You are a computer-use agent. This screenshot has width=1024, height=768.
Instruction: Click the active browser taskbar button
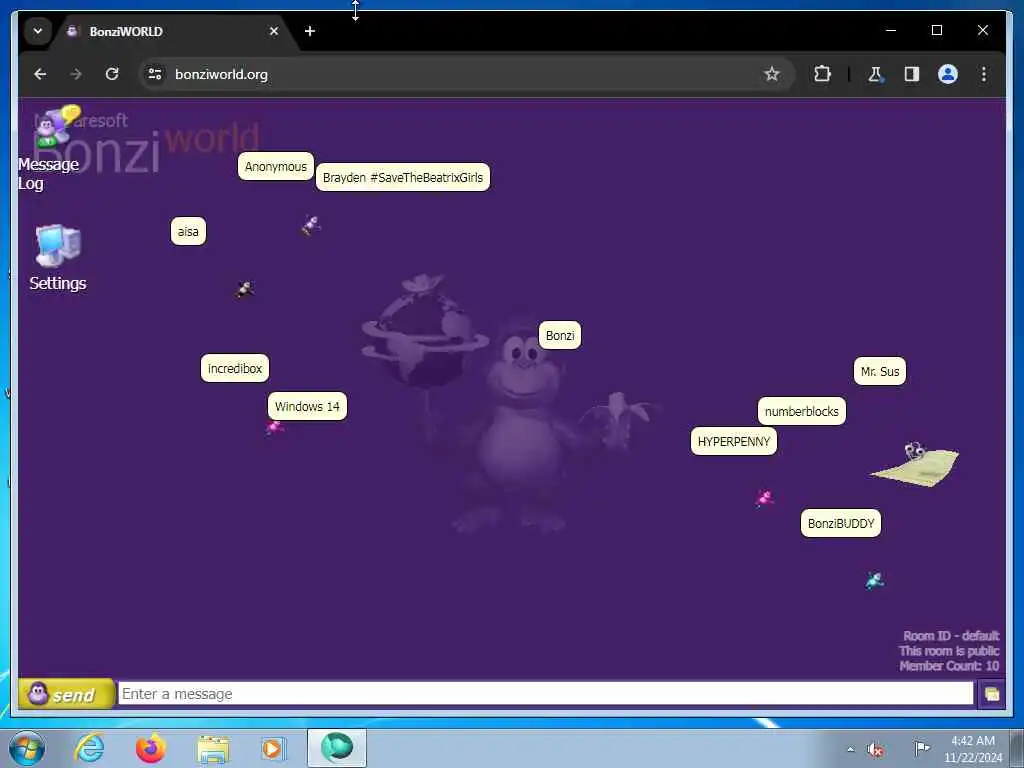tap(336, 748)
